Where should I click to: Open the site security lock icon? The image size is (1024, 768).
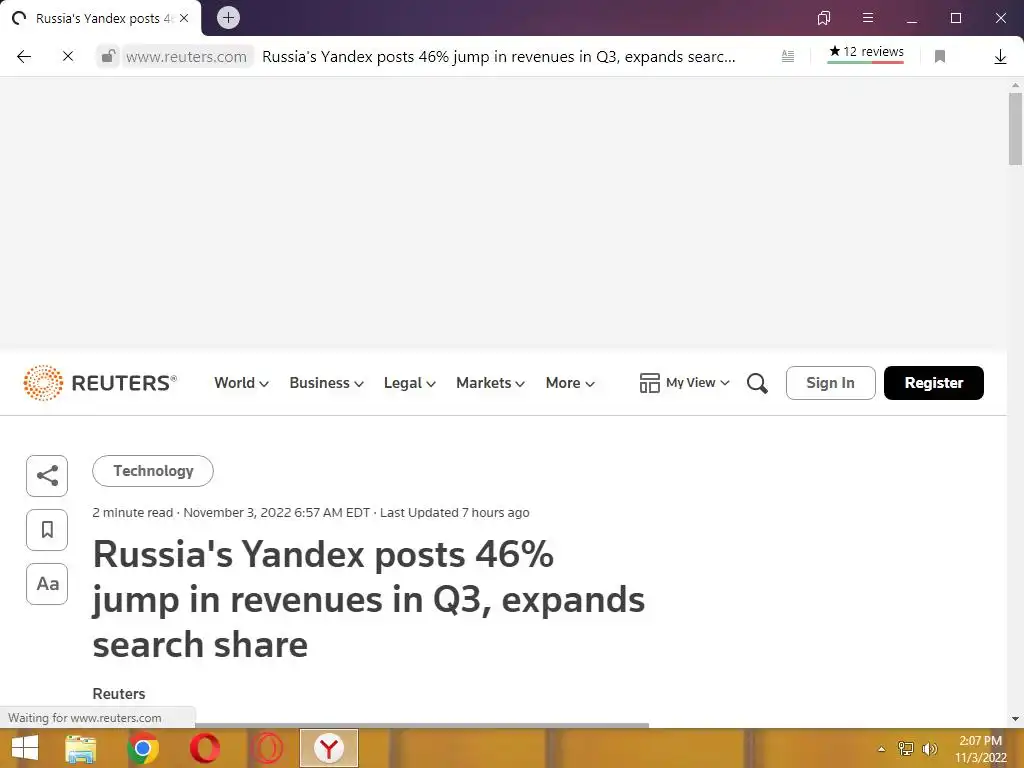(x=108, y=56)
